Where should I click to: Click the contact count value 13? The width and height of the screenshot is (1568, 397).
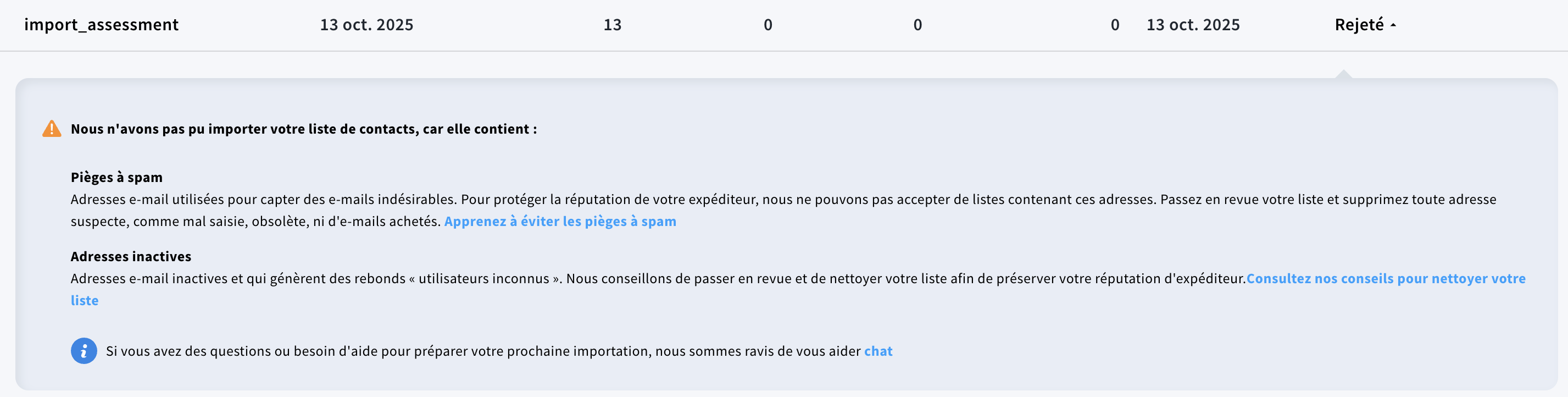click(613, 25)
